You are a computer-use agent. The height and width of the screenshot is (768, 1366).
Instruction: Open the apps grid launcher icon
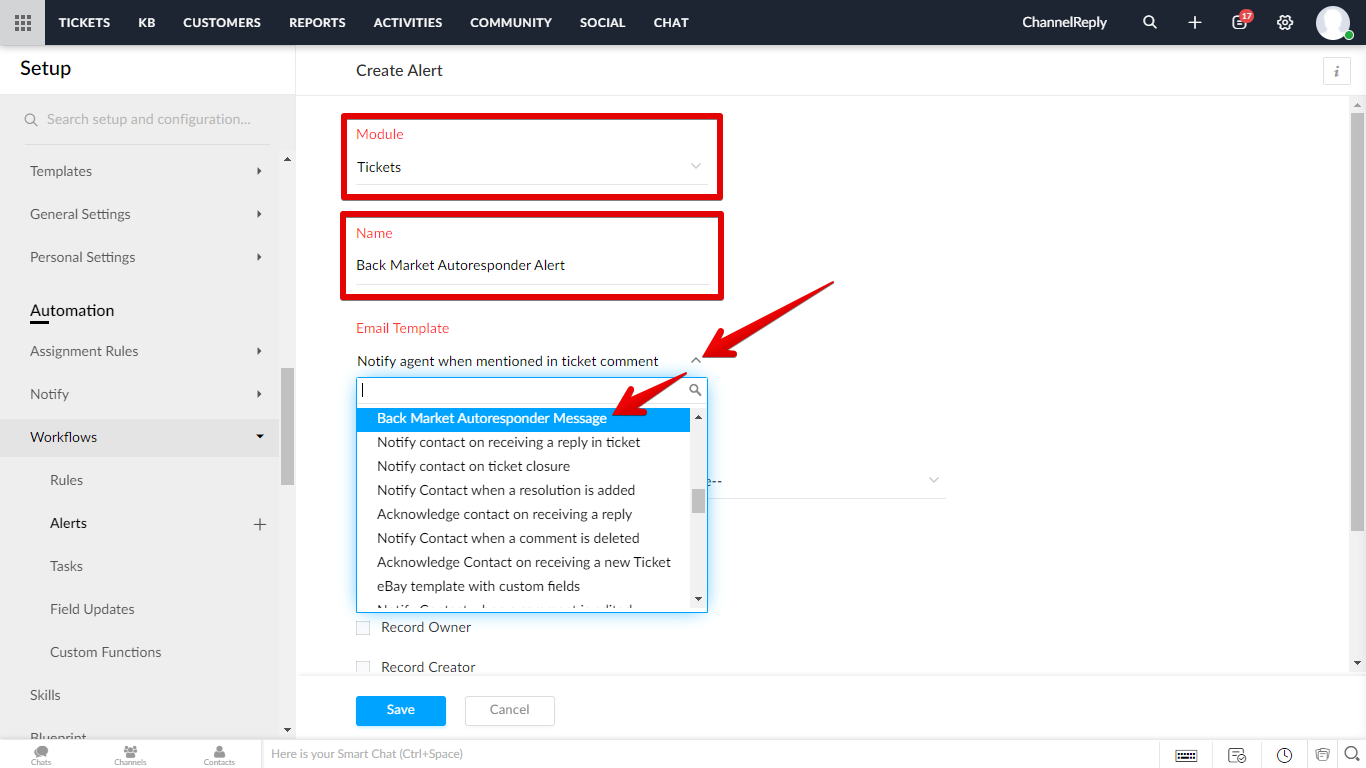pyautogui.click(x=22, y=22)
